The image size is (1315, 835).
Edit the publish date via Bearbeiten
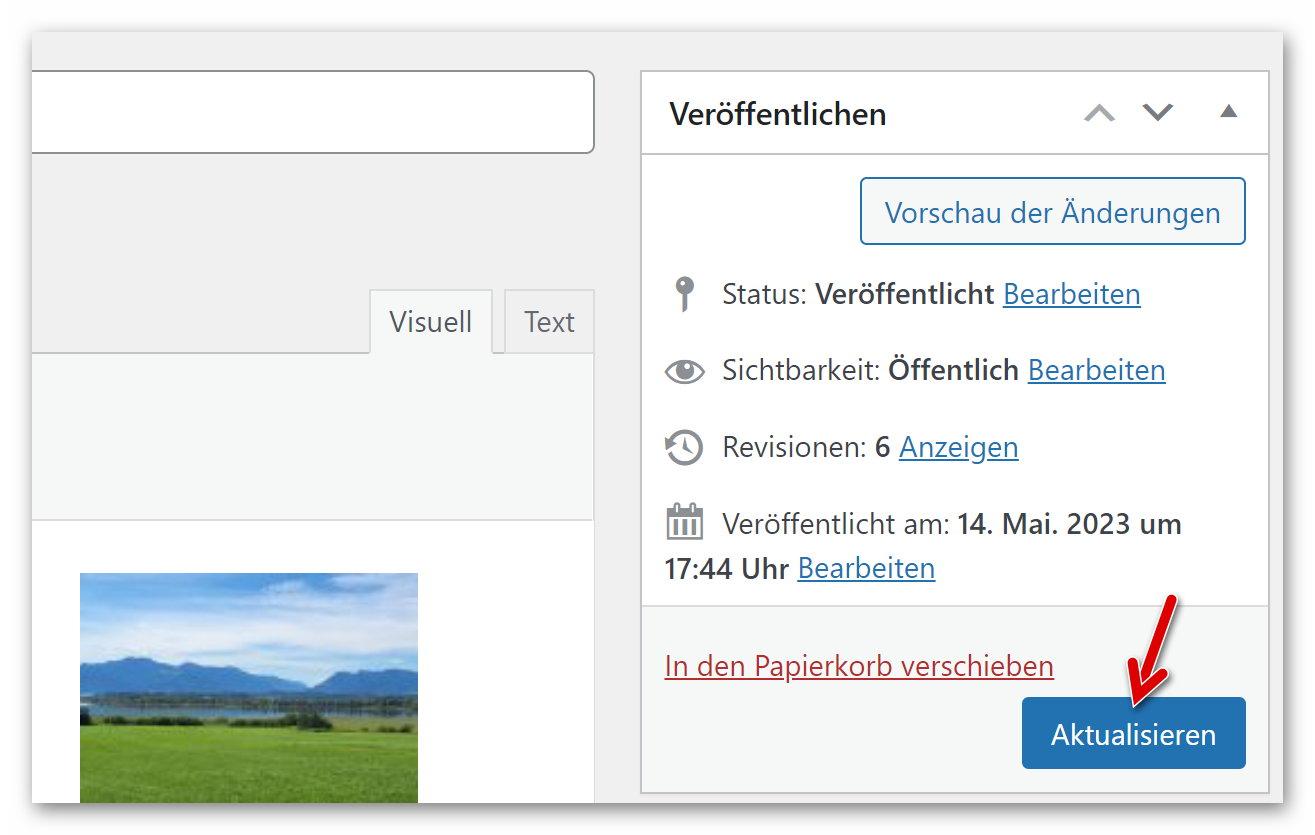click(x=866, y=568)
